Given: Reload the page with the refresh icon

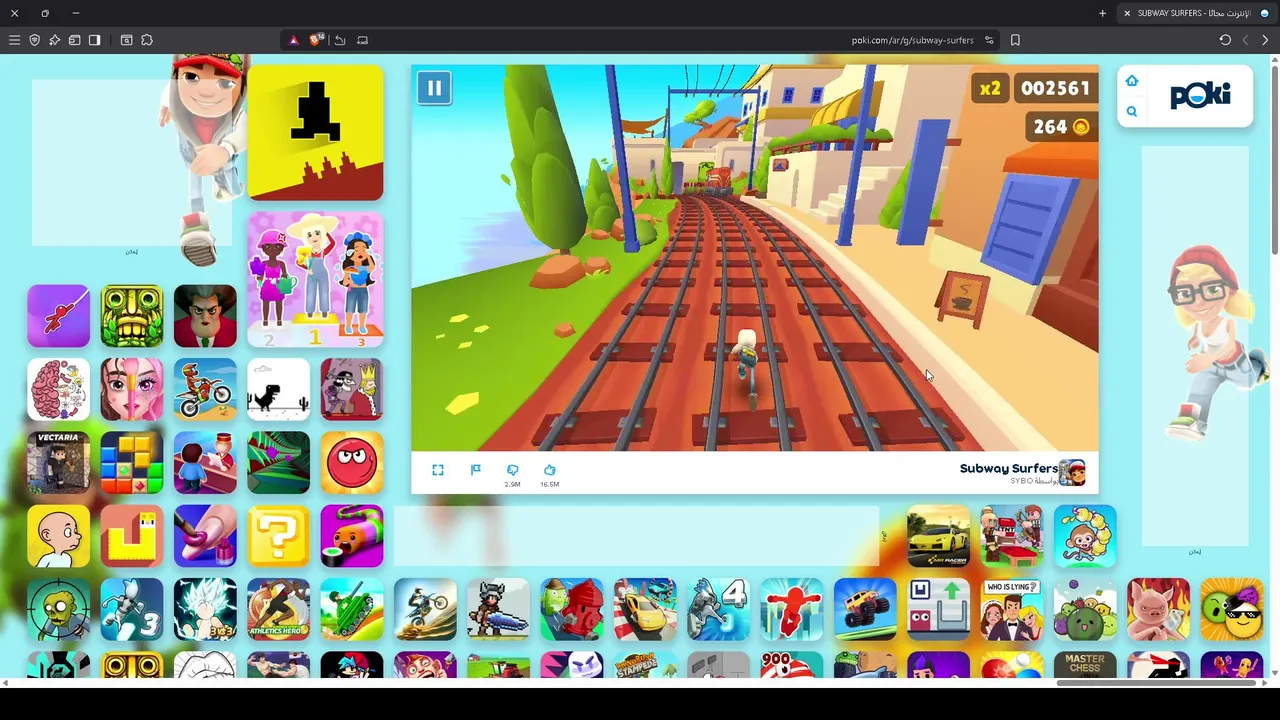Looking at the screenshot, I should click(x=1225, y=40).
